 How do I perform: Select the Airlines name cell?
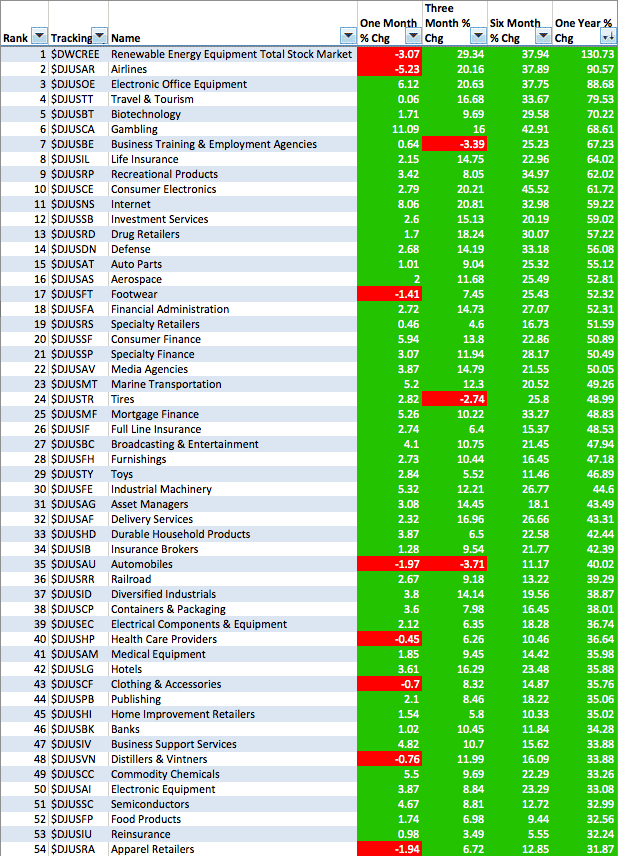point(233,69)
